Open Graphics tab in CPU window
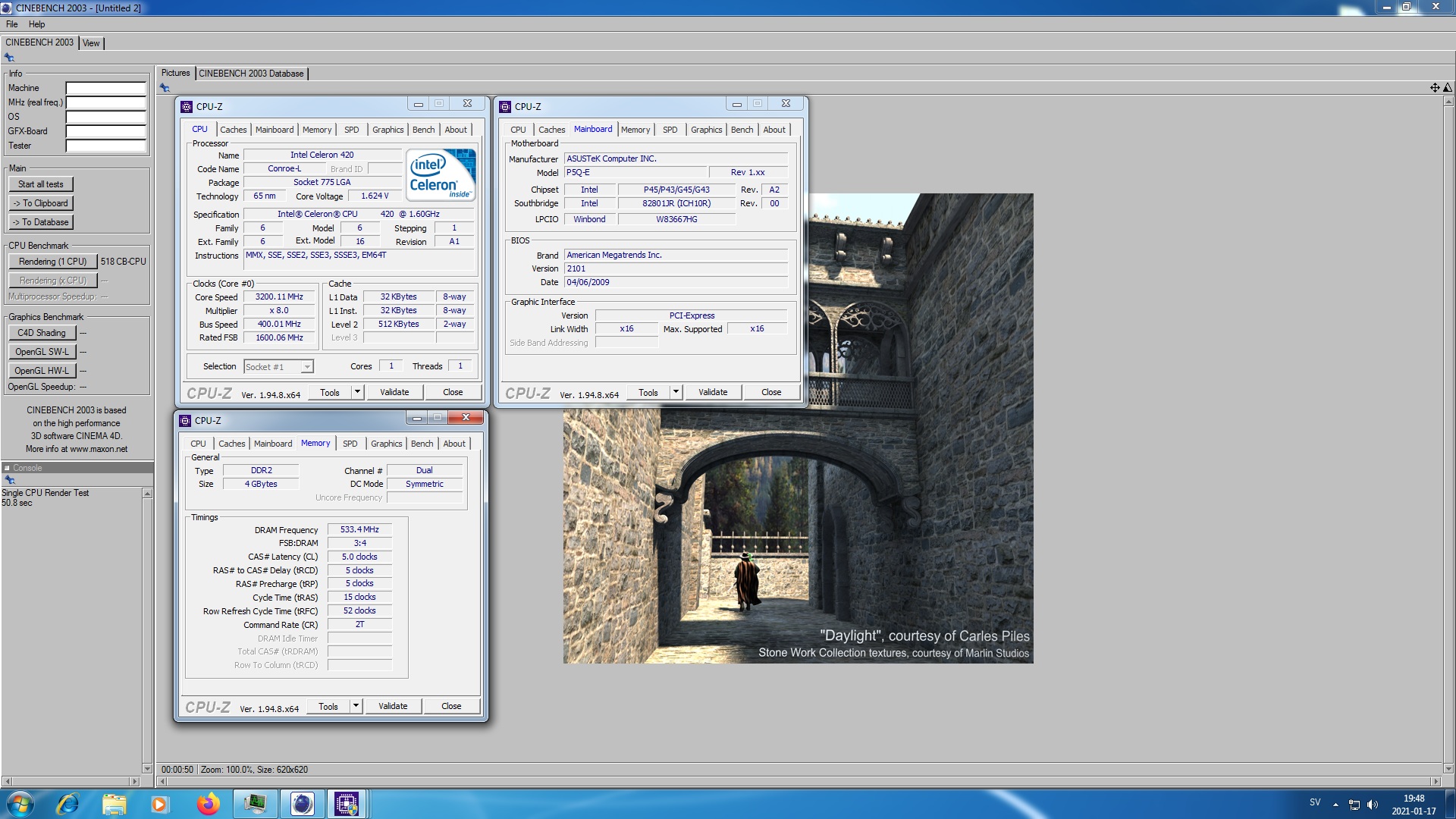 coord(388,130)
